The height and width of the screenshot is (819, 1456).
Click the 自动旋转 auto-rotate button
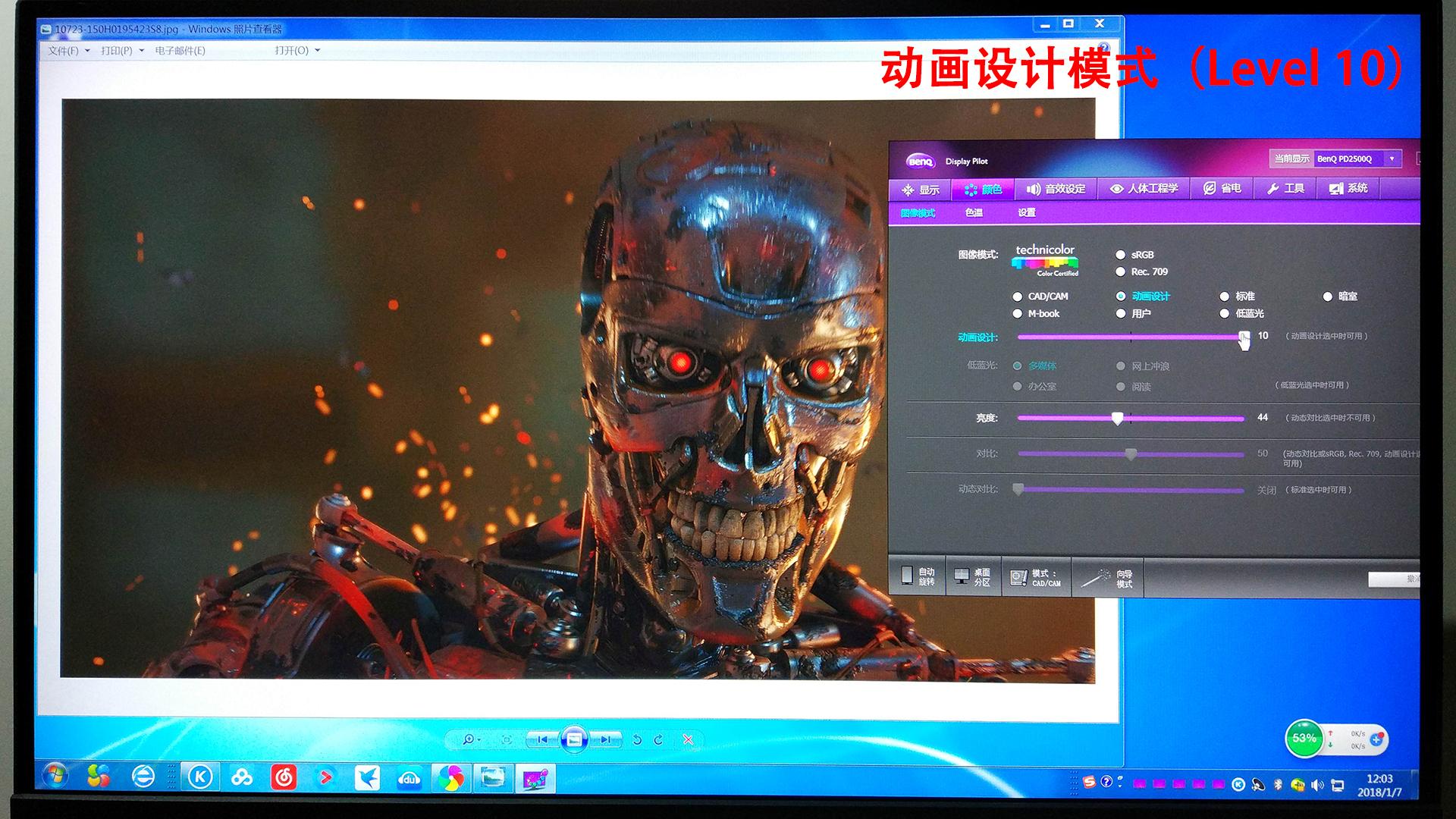point(918,576)
